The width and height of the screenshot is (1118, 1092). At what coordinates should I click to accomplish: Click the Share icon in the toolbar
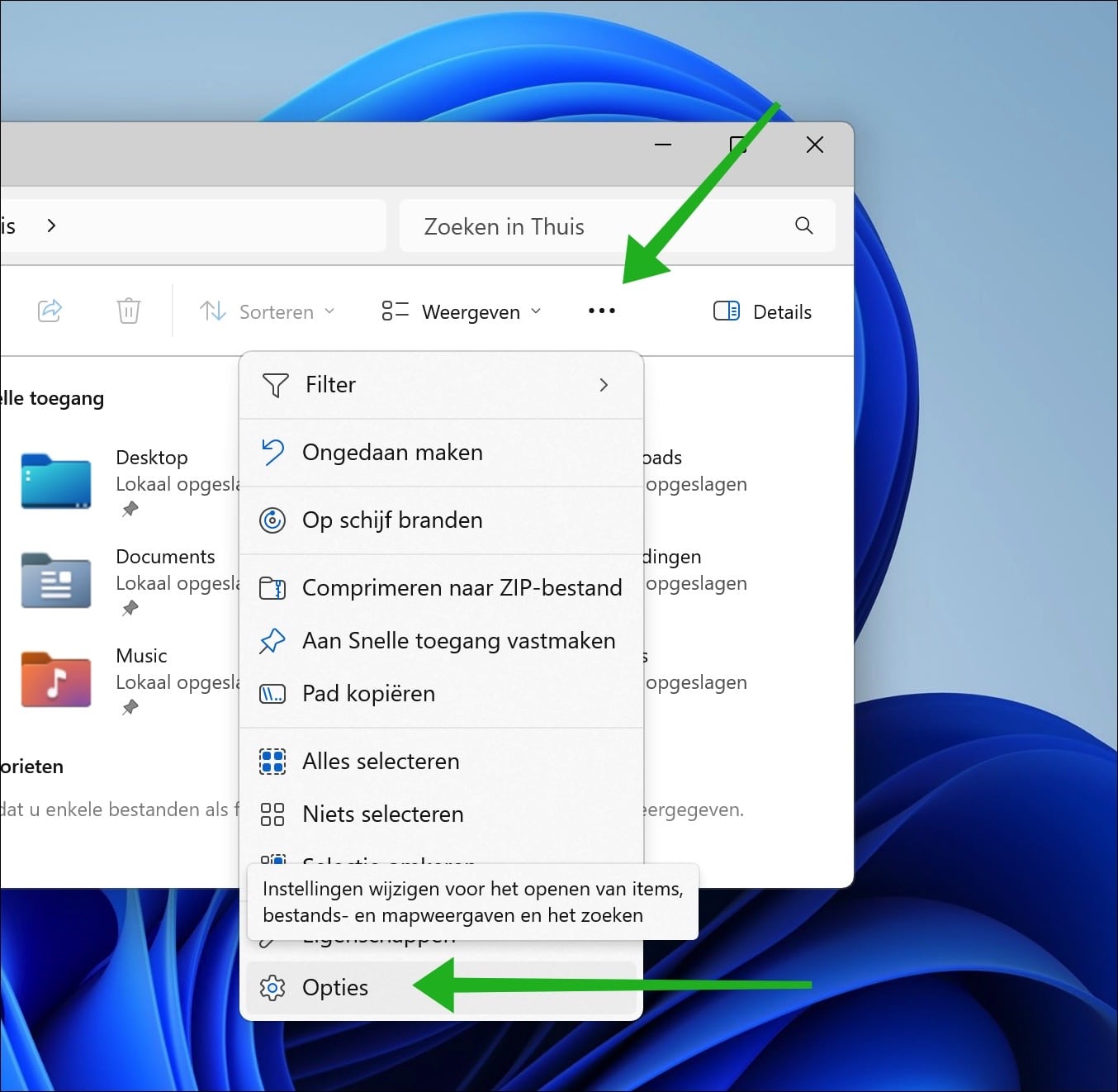click(x=50, y=311)
